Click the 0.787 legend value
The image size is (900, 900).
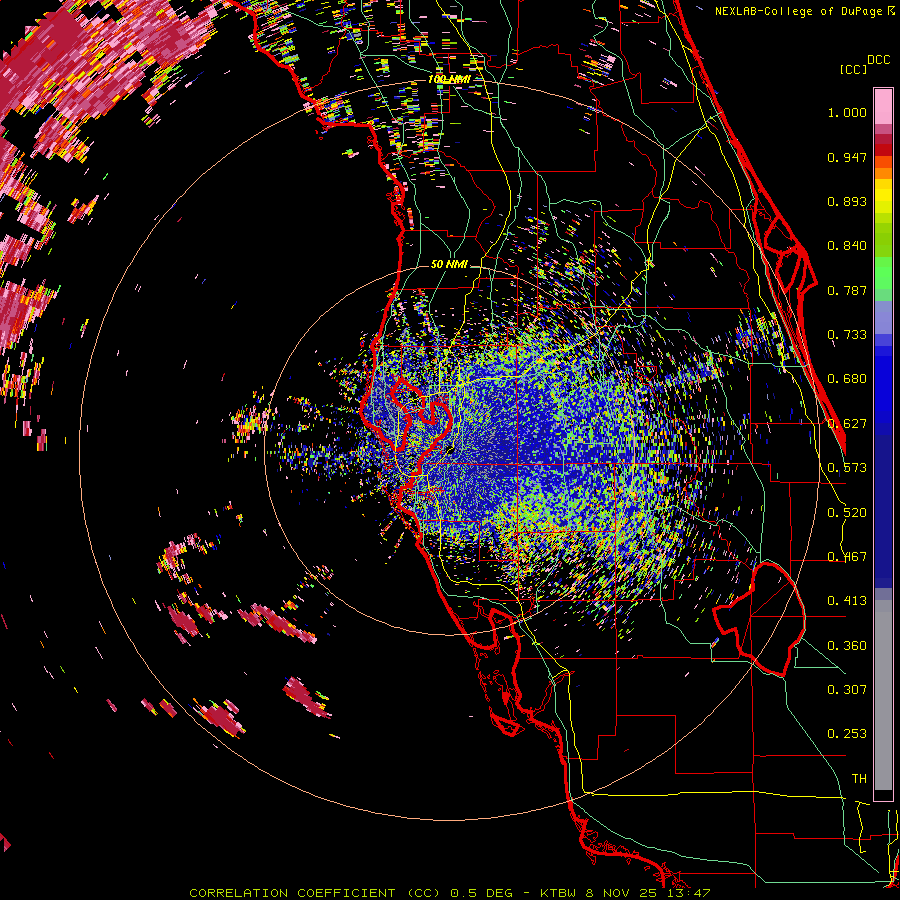847,290
